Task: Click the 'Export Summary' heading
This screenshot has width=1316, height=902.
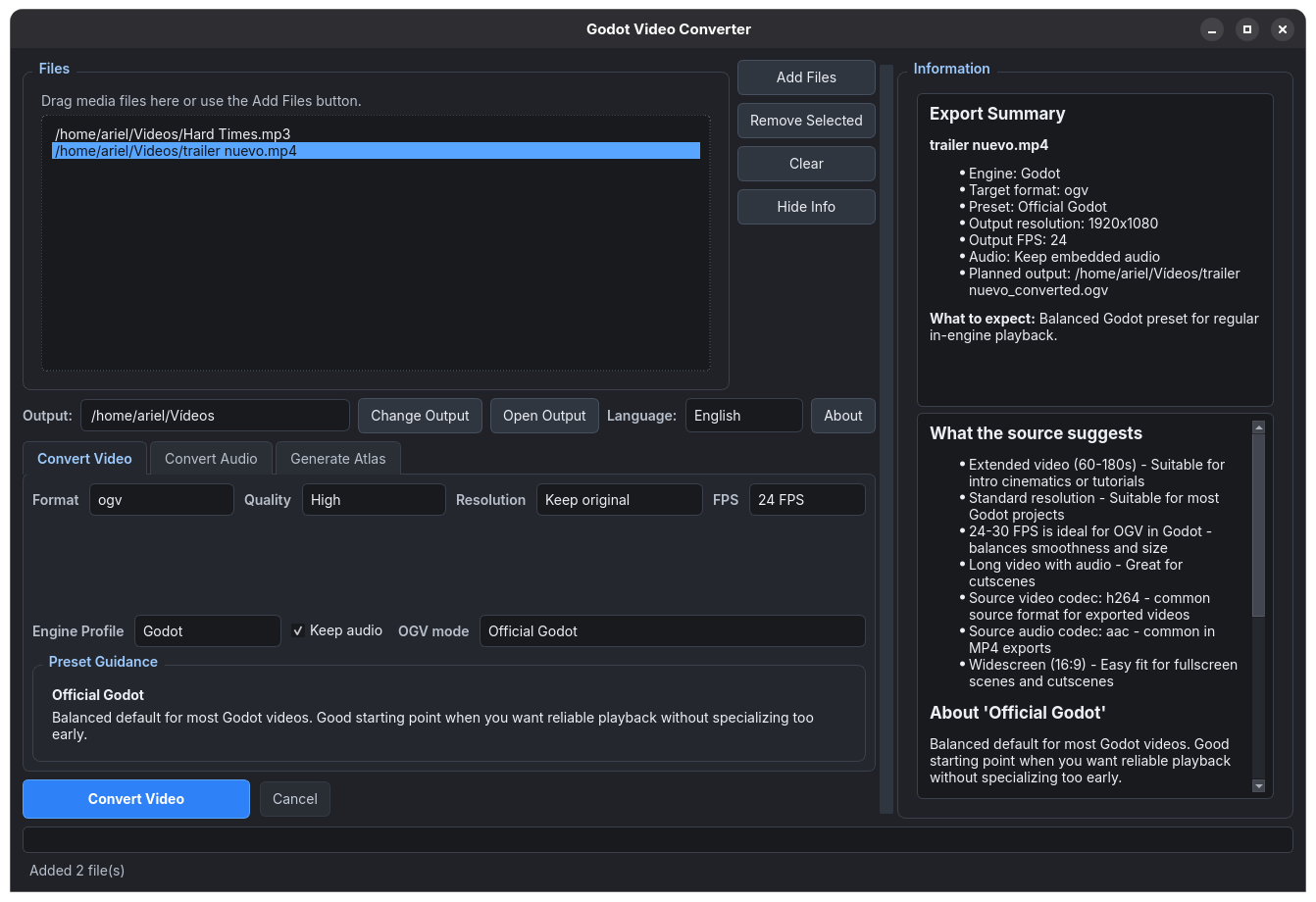Action: tap(997, 114)
